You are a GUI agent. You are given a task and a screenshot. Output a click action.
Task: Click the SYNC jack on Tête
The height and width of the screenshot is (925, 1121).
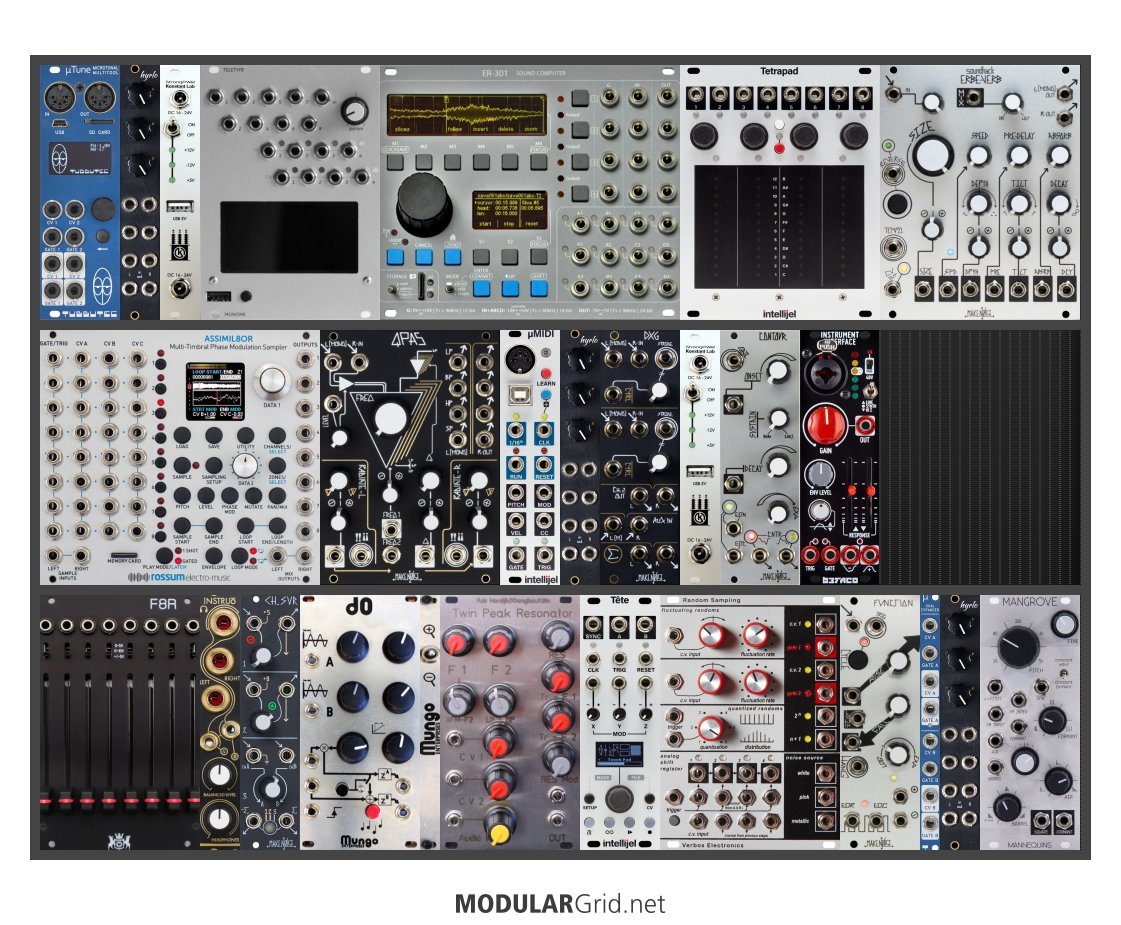pyautogui.click(x=593, y=623)
